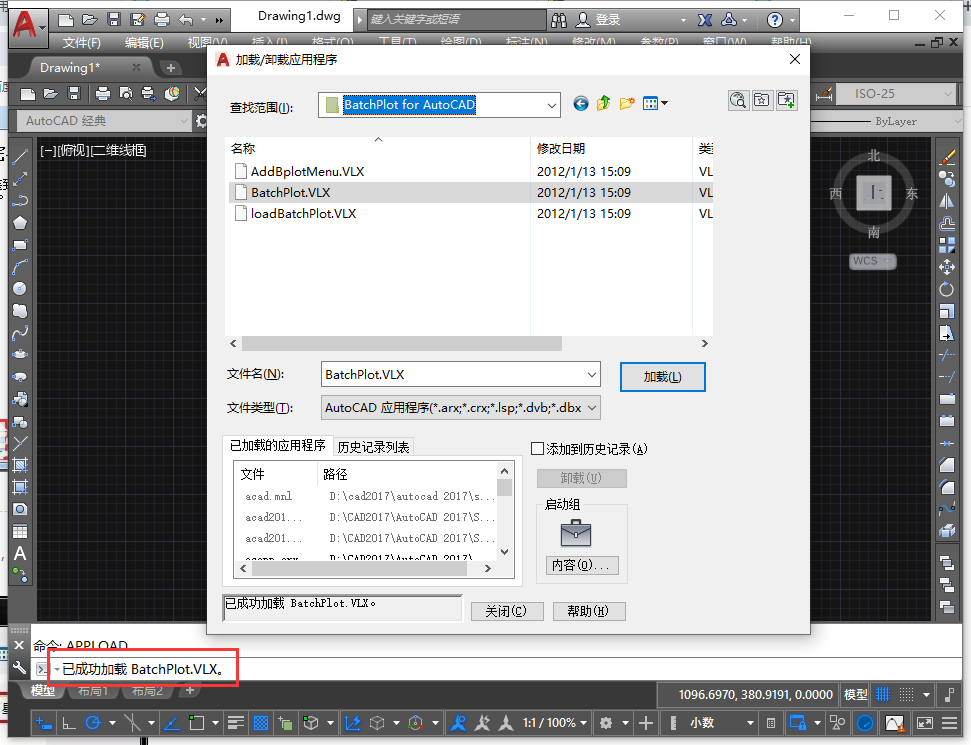971x745 pixels.
Task: Click the 关闭(C) button
Action: [x=507, y=611]
